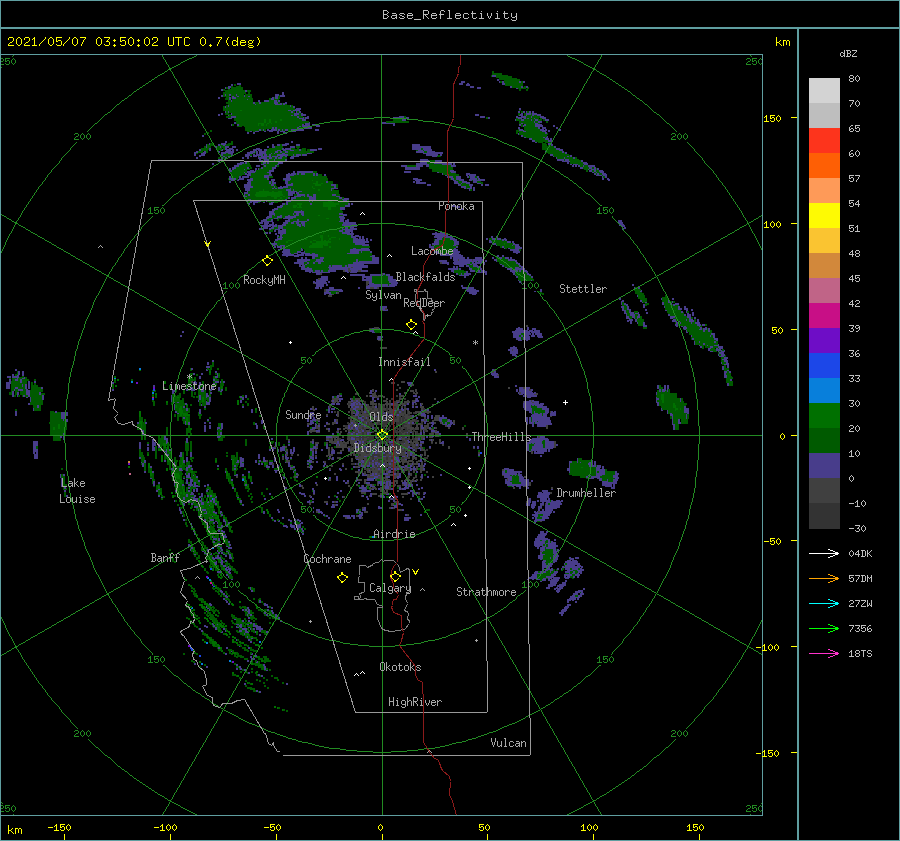This screenshot has height=841, width=900.
Task: Click the dBZ legend heading
Action: (848, 53)
